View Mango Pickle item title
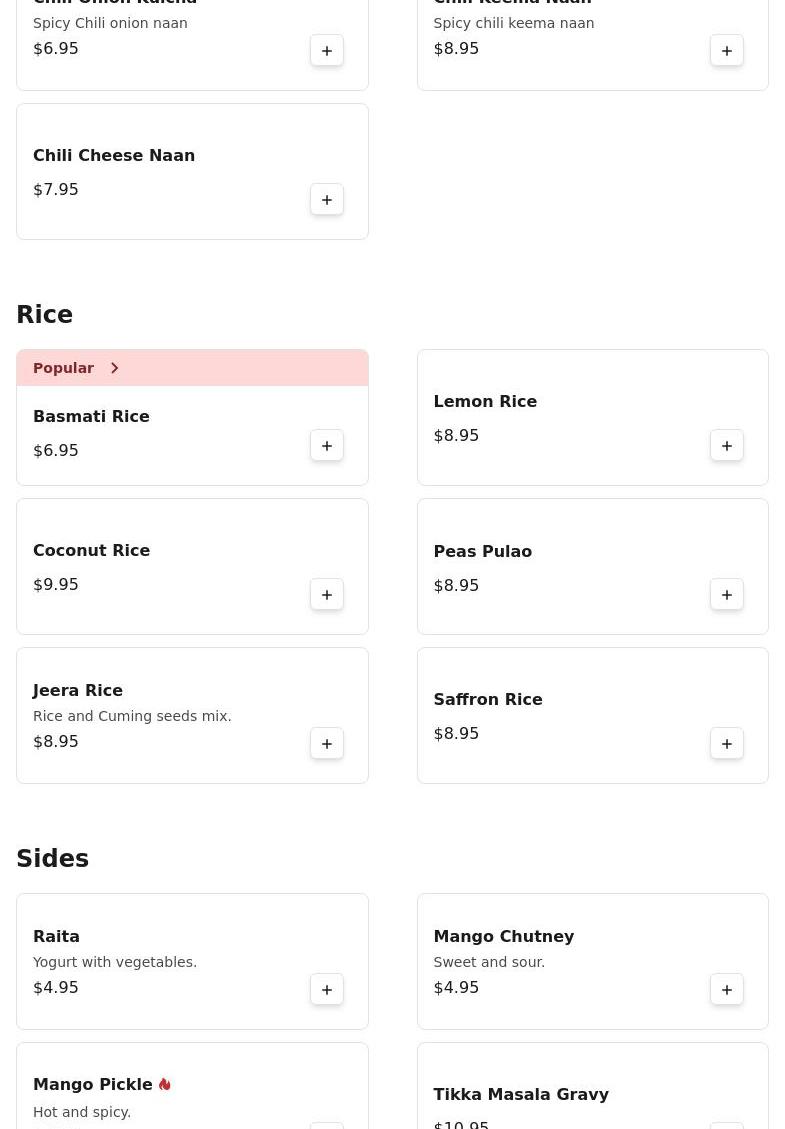Screen dimensions: 785x1129 (x=93, y=1085)
